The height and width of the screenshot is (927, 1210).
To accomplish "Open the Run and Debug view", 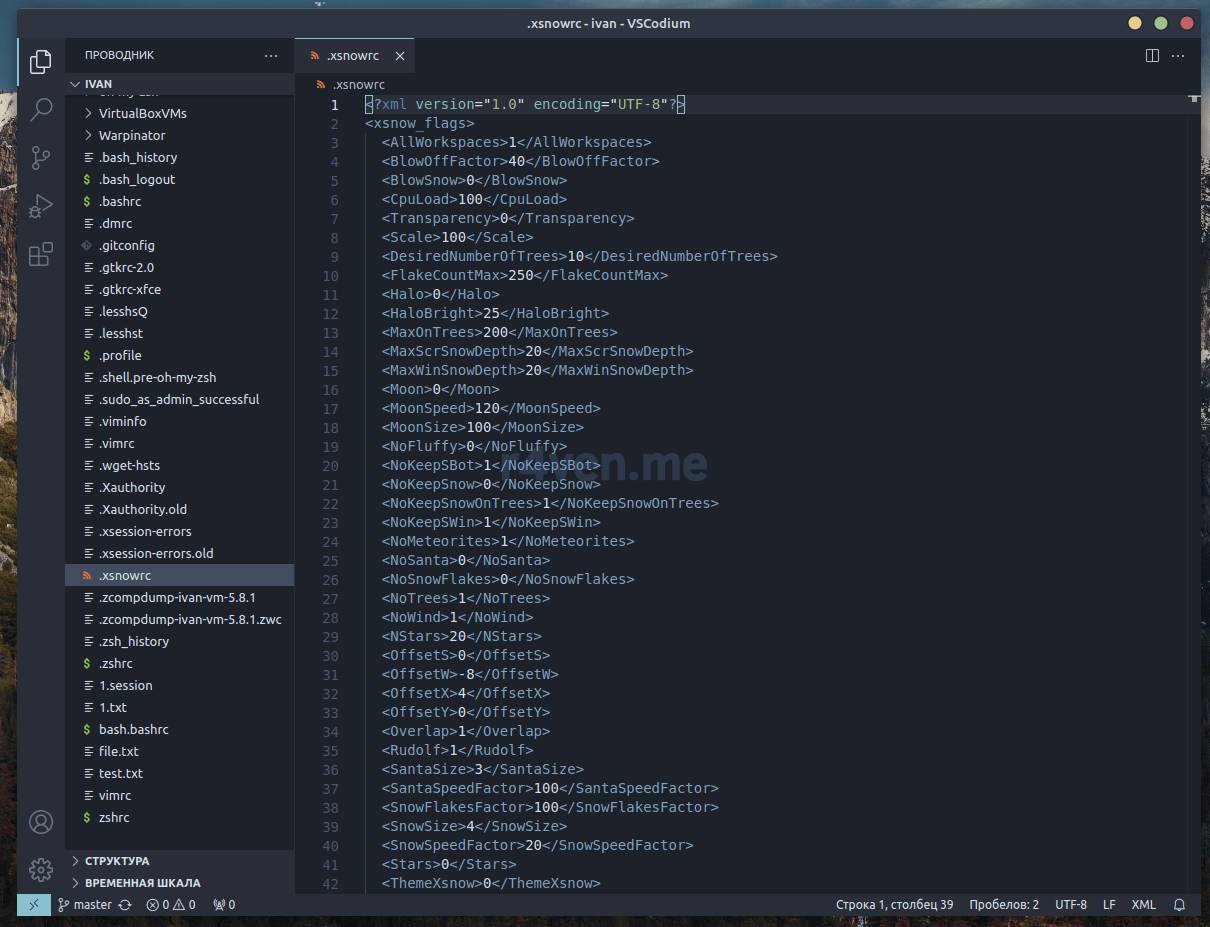I will click(x=41, y=206).
